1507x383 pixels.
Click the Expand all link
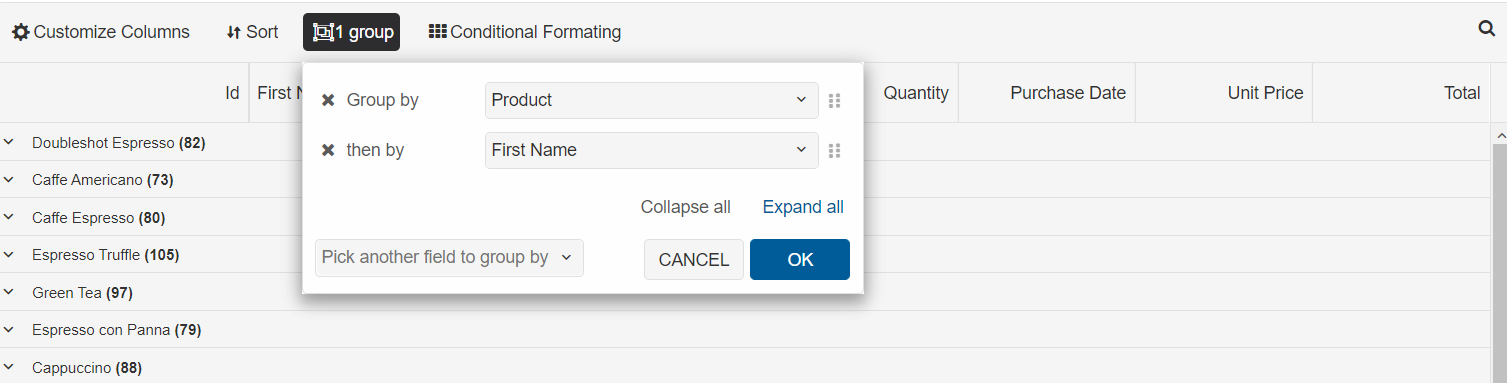(x=803, y=207)
